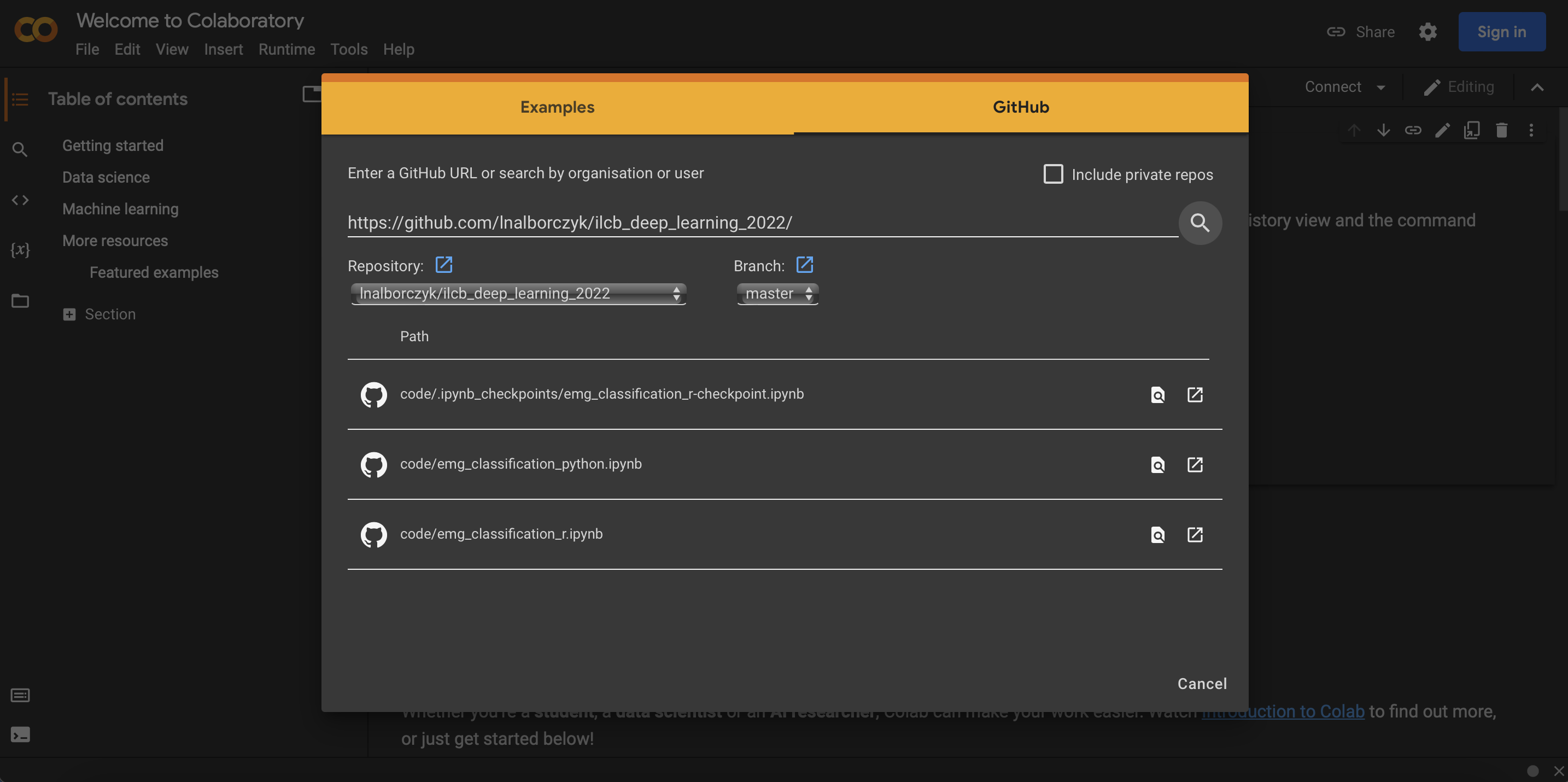
Task: Open branch link icon next to Branch label
Action: [x=805, y=264]
